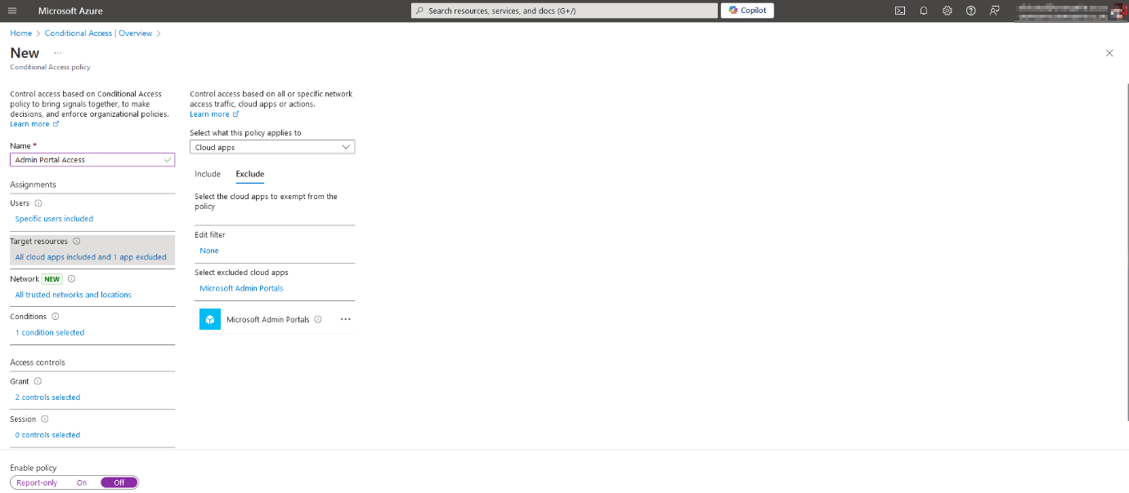
Task: Open 2 controls selected under Grant
Action: coord(48,397)
